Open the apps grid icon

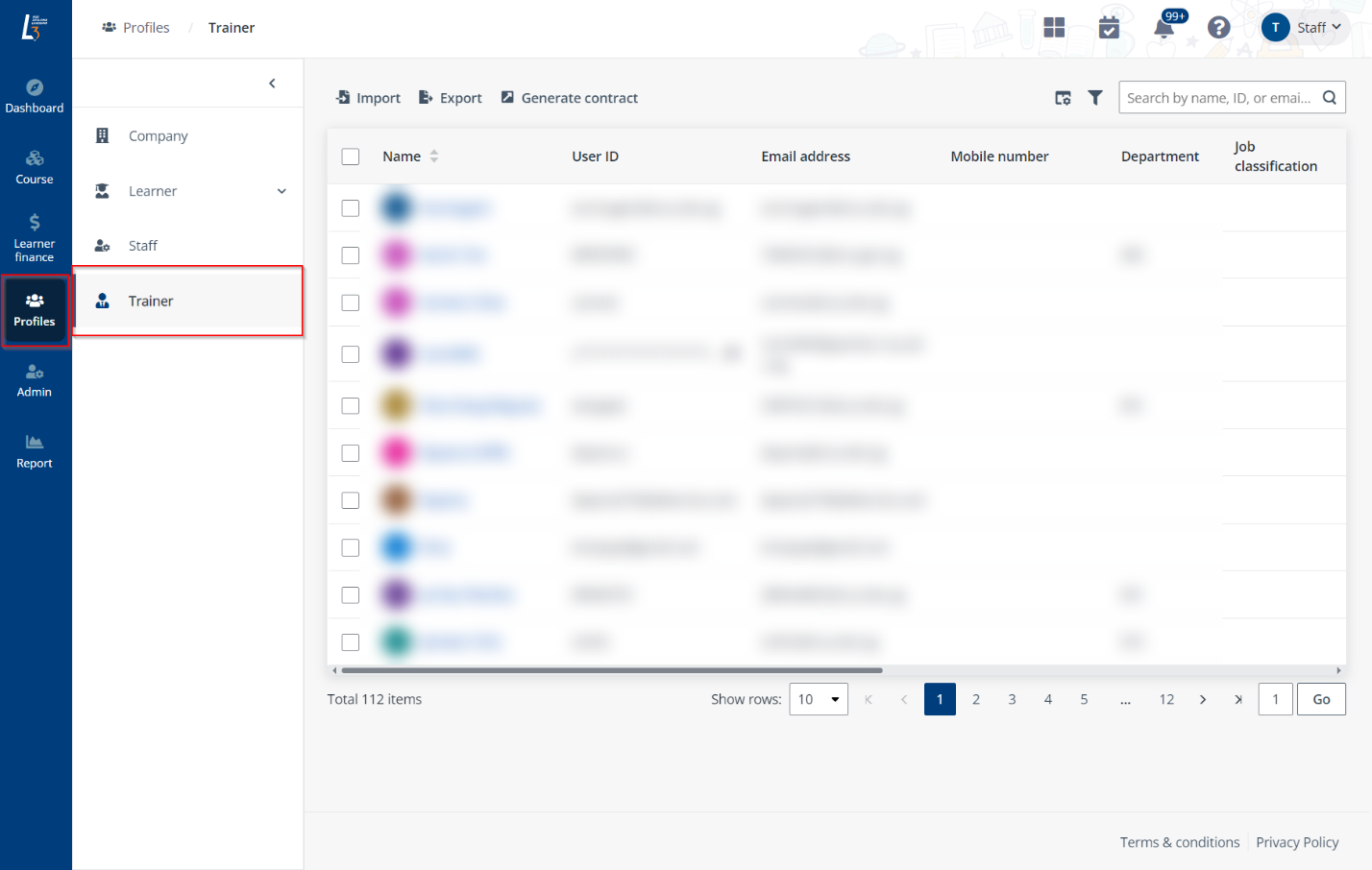coord(1054,28)
